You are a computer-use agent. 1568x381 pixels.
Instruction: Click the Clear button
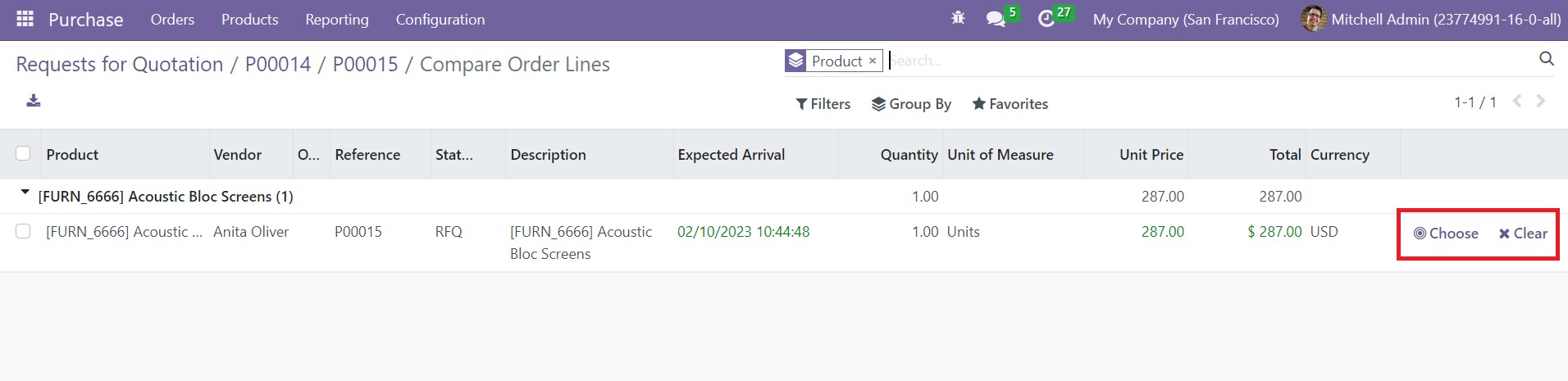[1523, 234]
